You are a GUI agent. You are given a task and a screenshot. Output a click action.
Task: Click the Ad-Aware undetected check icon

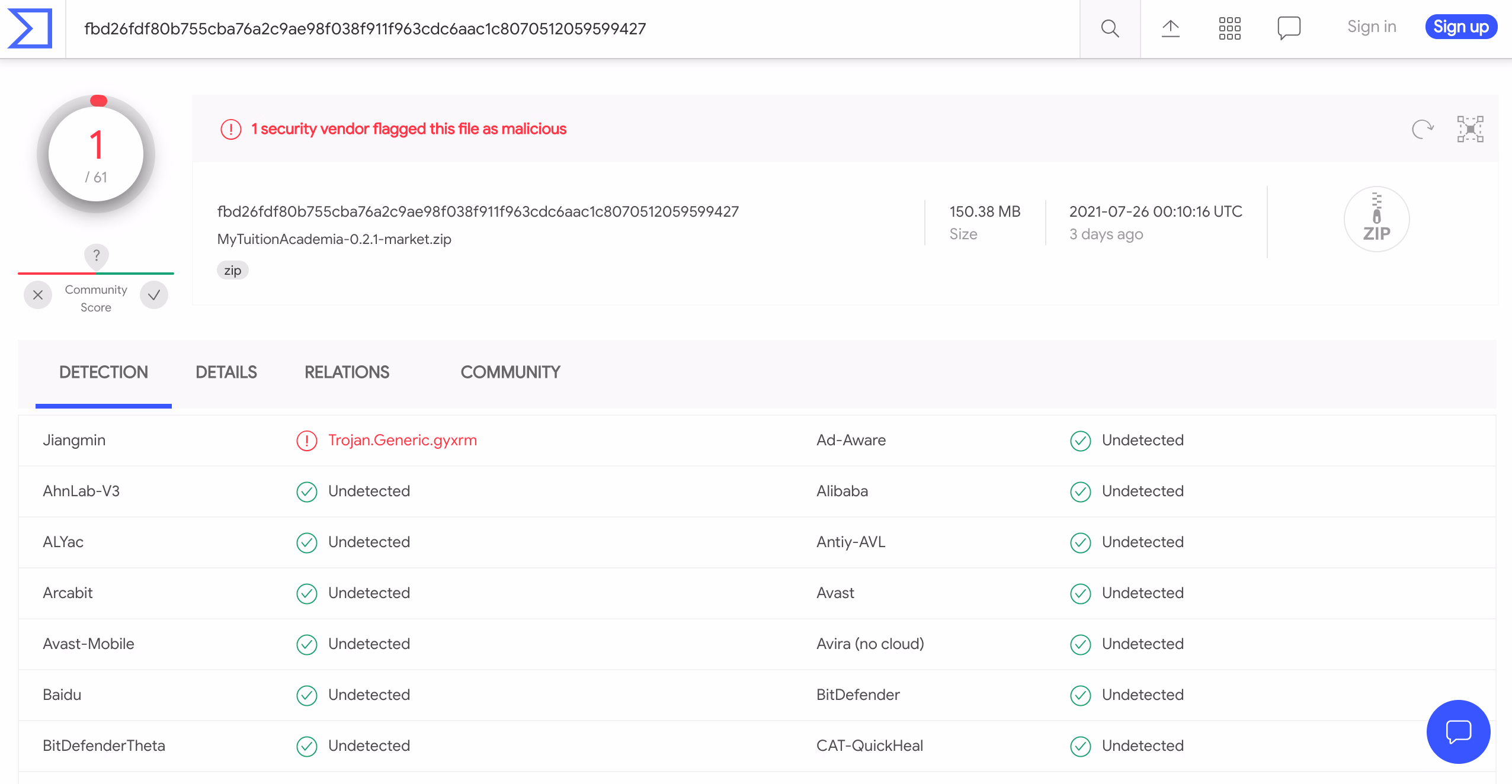point(1080,440)
